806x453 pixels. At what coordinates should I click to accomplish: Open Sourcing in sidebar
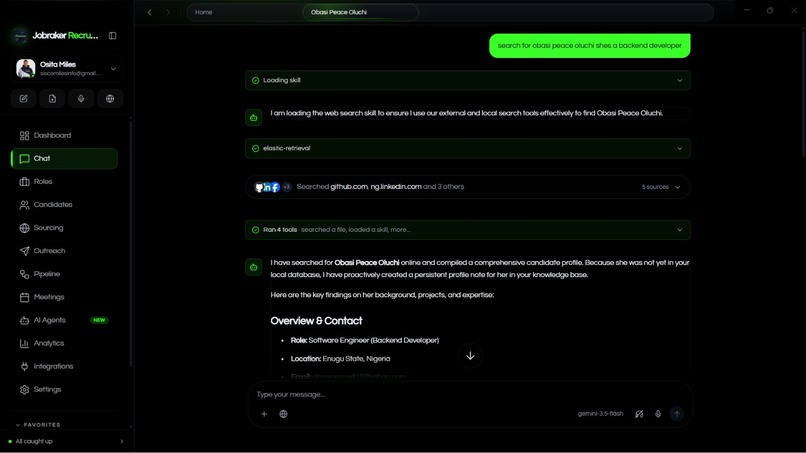point(64,228)
